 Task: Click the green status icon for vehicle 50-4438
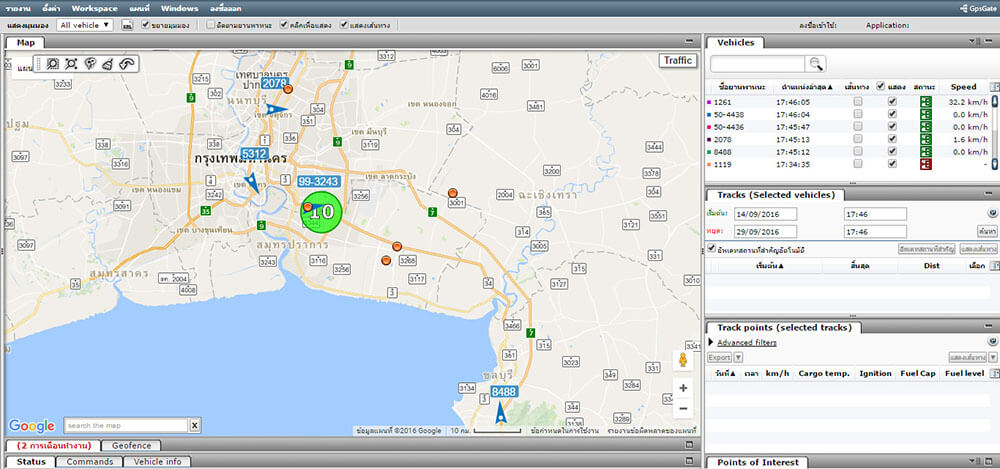tap(925, 114)
